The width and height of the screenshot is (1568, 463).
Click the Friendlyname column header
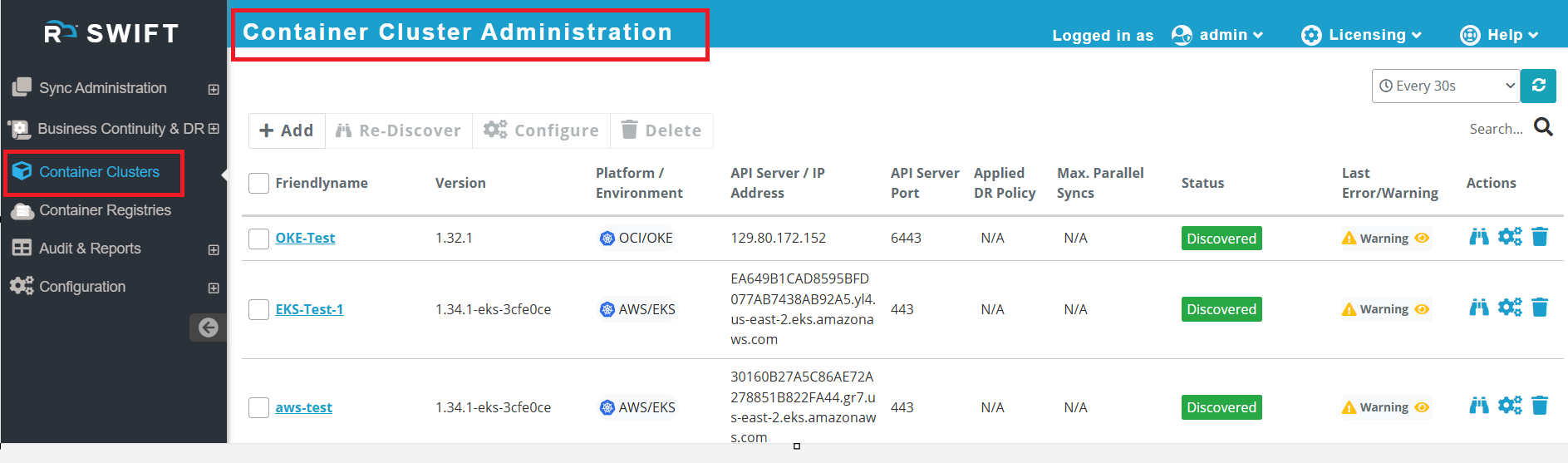click(x=322, y=183)
